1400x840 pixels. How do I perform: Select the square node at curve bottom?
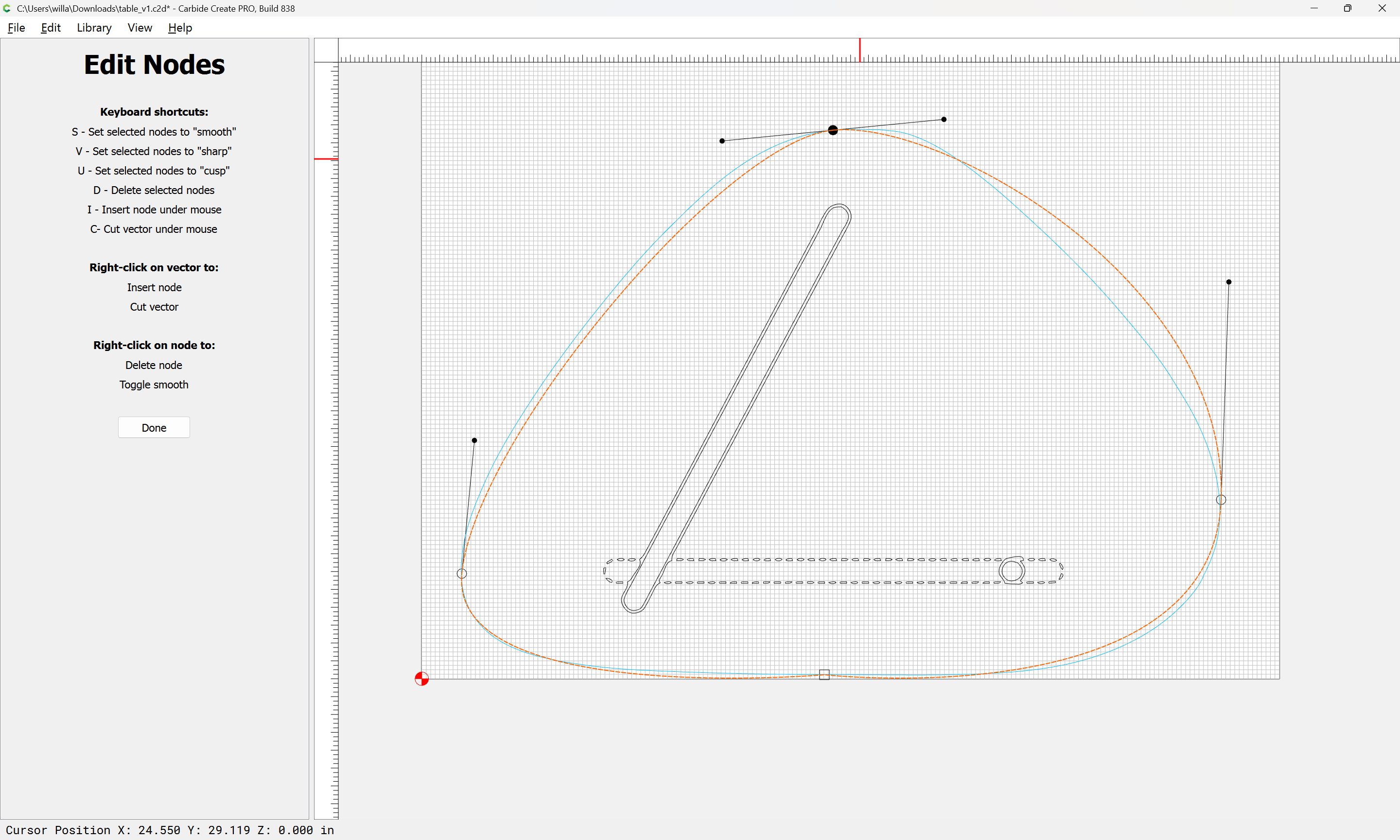tap(824, 675)
